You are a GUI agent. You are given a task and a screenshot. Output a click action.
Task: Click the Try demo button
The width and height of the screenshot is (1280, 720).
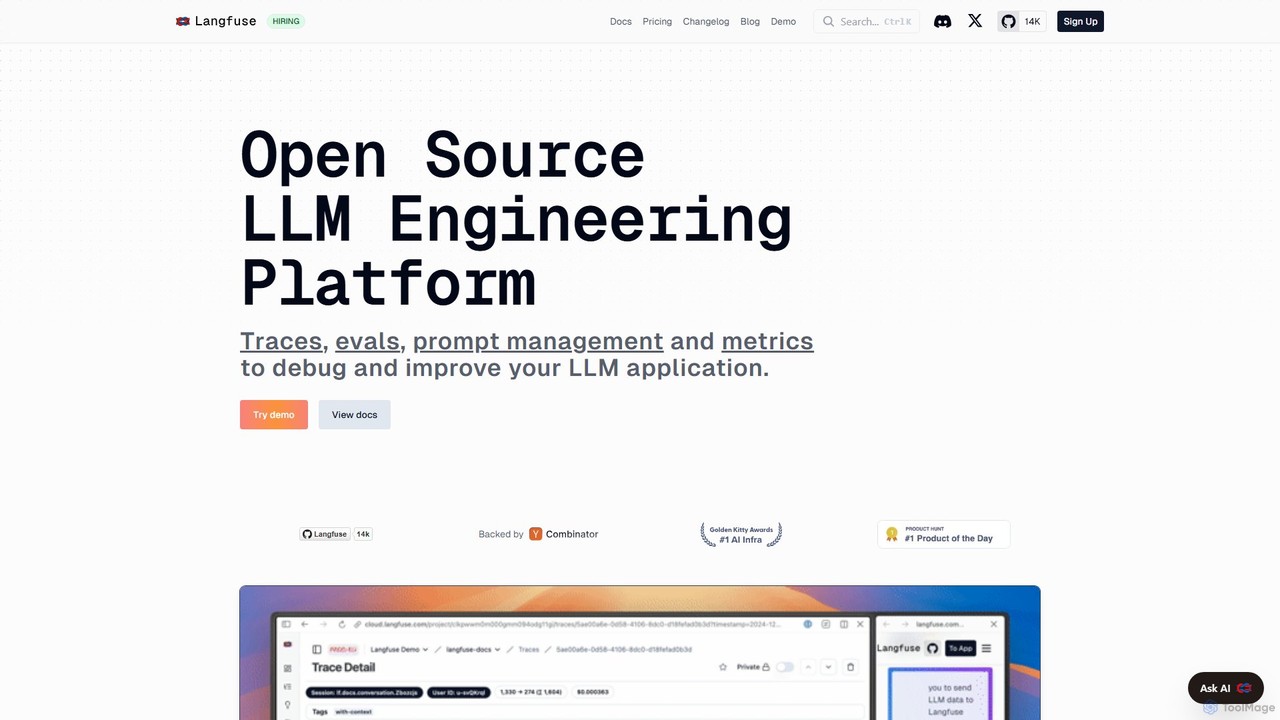(274, 414)
